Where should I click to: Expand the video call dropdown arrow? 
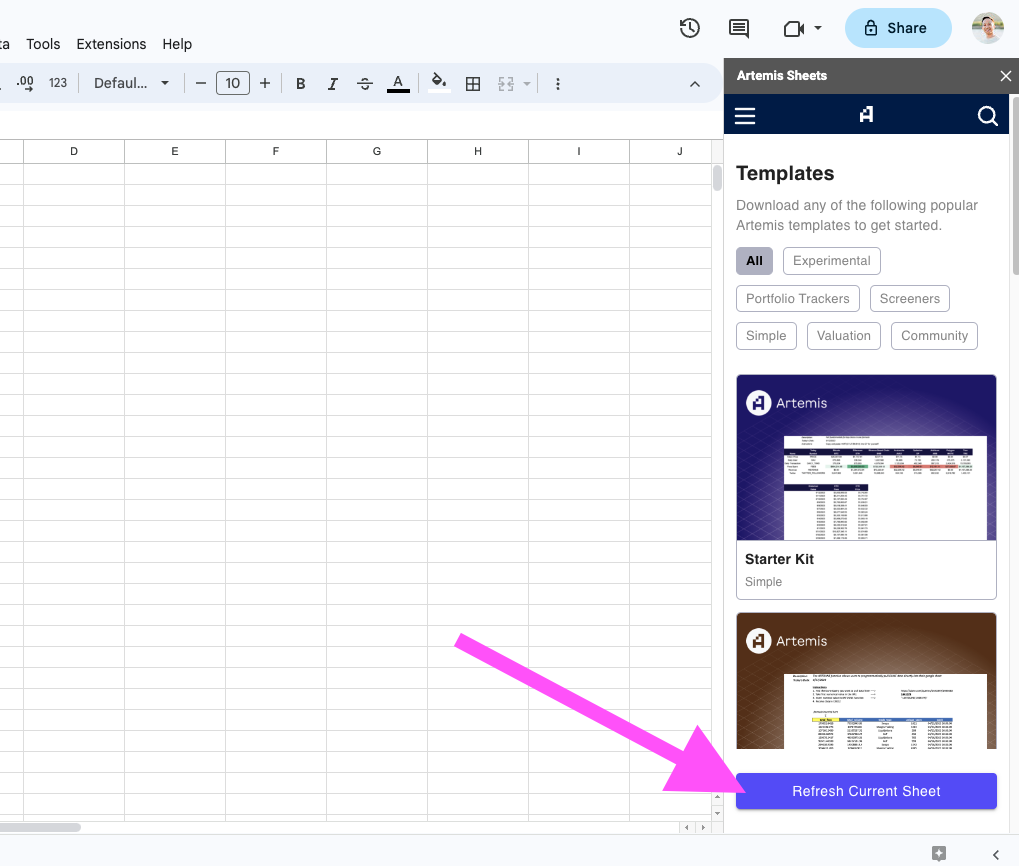pyautogui.click(x=818, y=28)
